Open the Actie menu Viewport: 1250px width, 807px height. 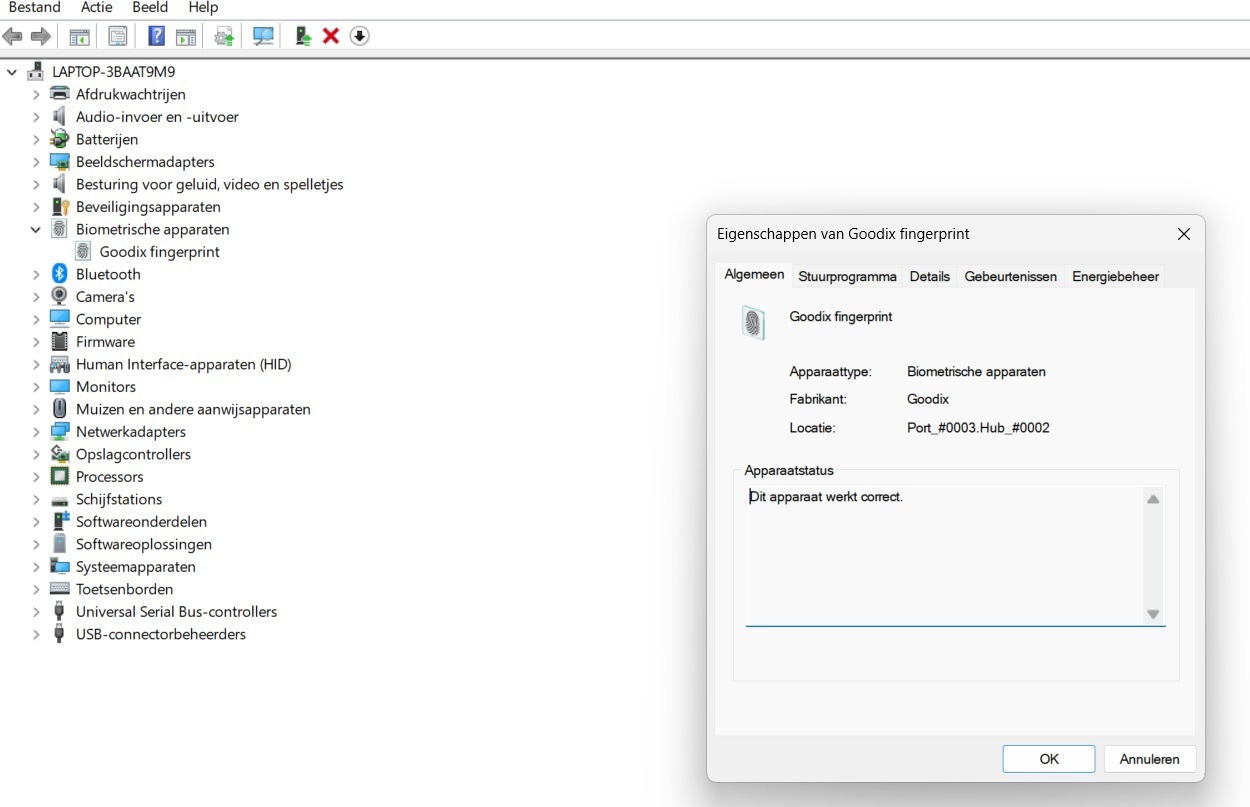tap(97, 8)
